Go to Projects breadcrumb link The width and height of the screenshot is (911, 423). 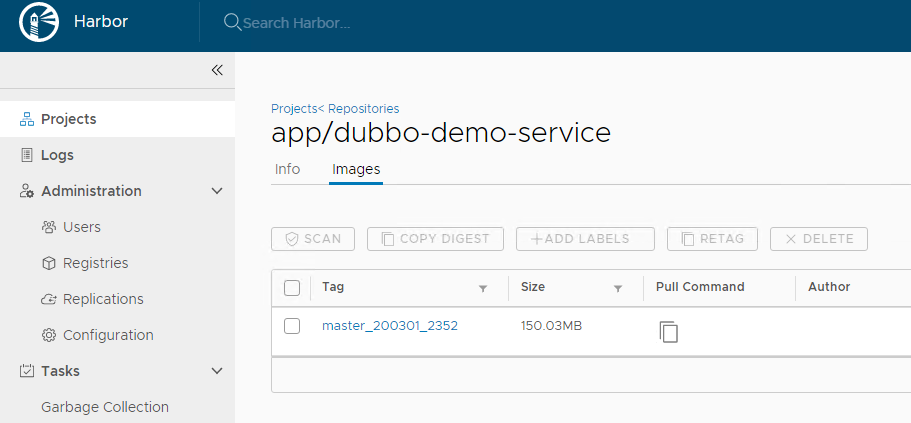[x=293, y=108]
